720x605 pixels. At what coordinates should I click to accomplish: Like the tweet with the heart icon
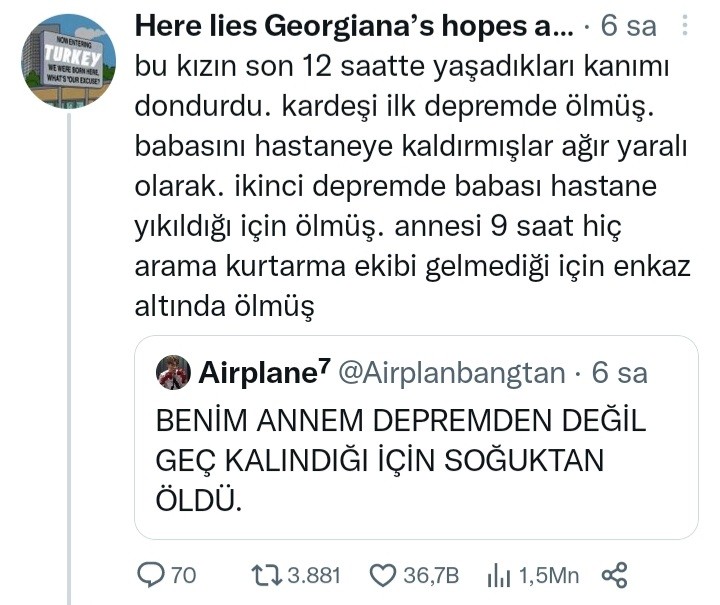click(383, 574)
